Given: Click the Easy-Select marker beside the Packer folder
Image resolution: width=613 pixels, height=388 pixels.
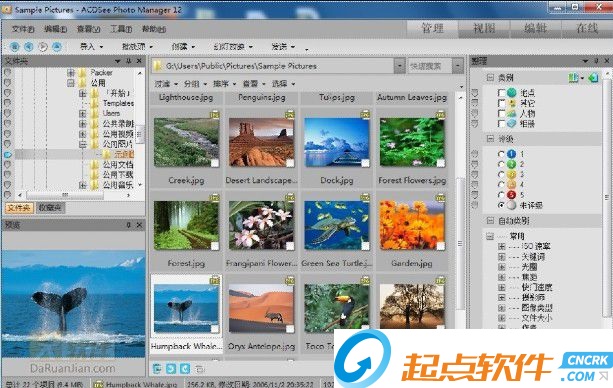Looking at the screenshot, I should point(7,72).
